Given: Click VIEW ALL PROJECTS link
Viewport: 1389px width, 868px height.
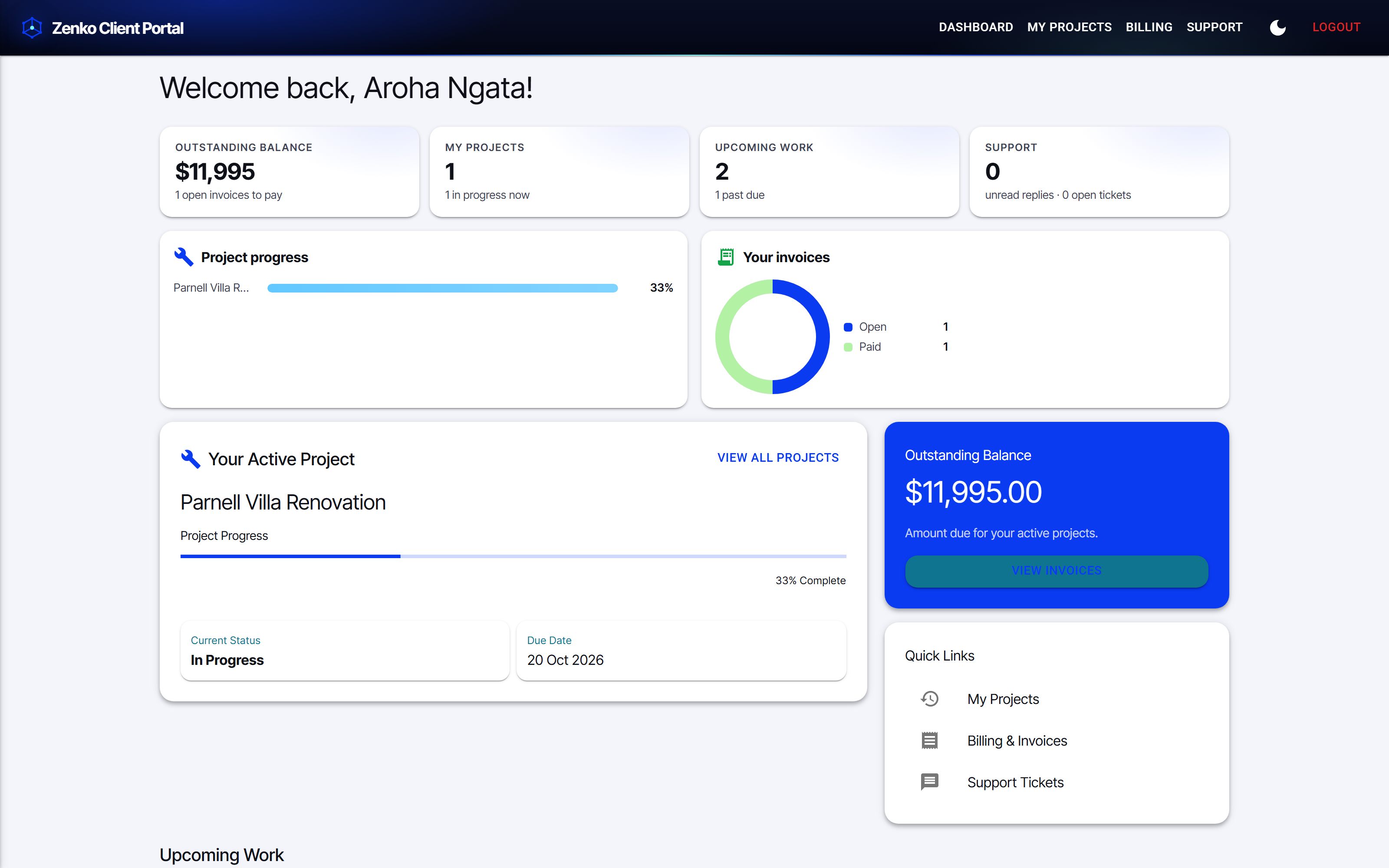Looking at the screenshot, I should [778, 457].
